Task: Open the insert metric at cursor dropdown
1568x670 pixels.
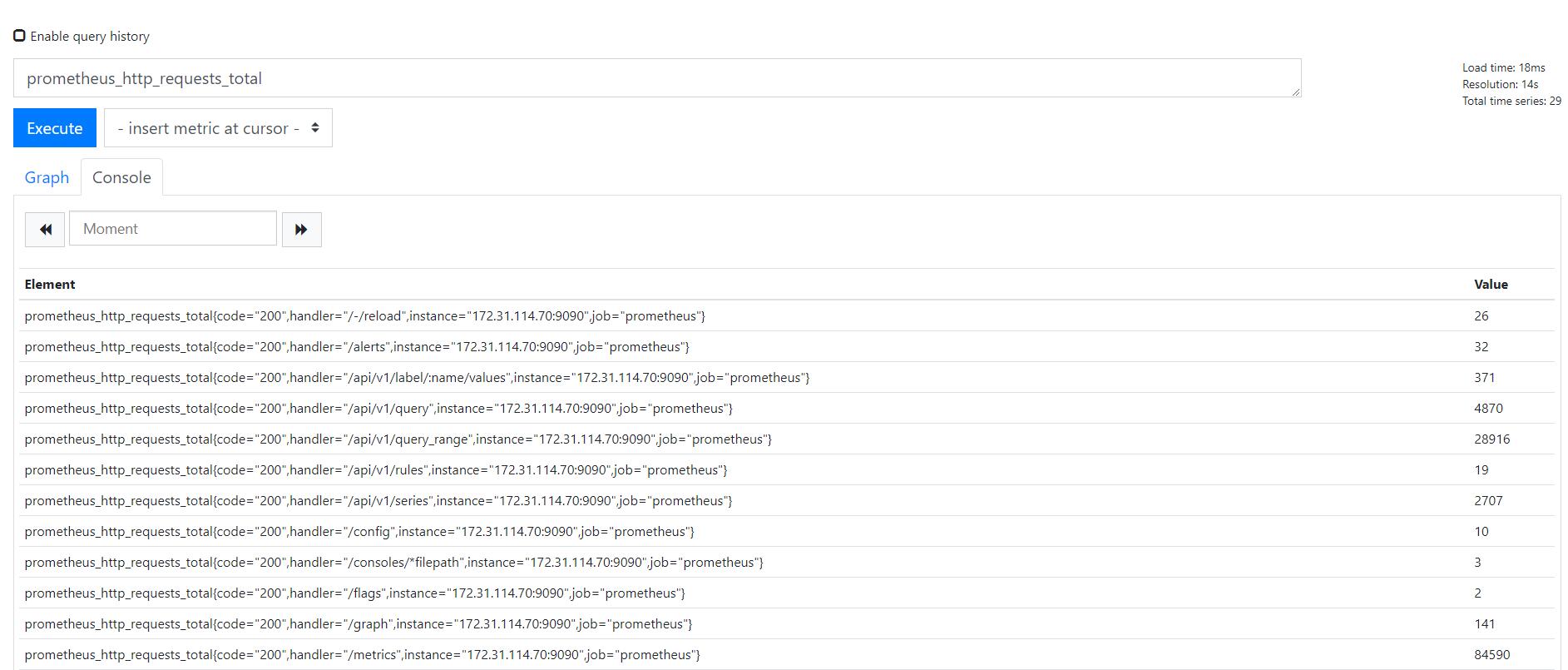Action: (218, 128)
